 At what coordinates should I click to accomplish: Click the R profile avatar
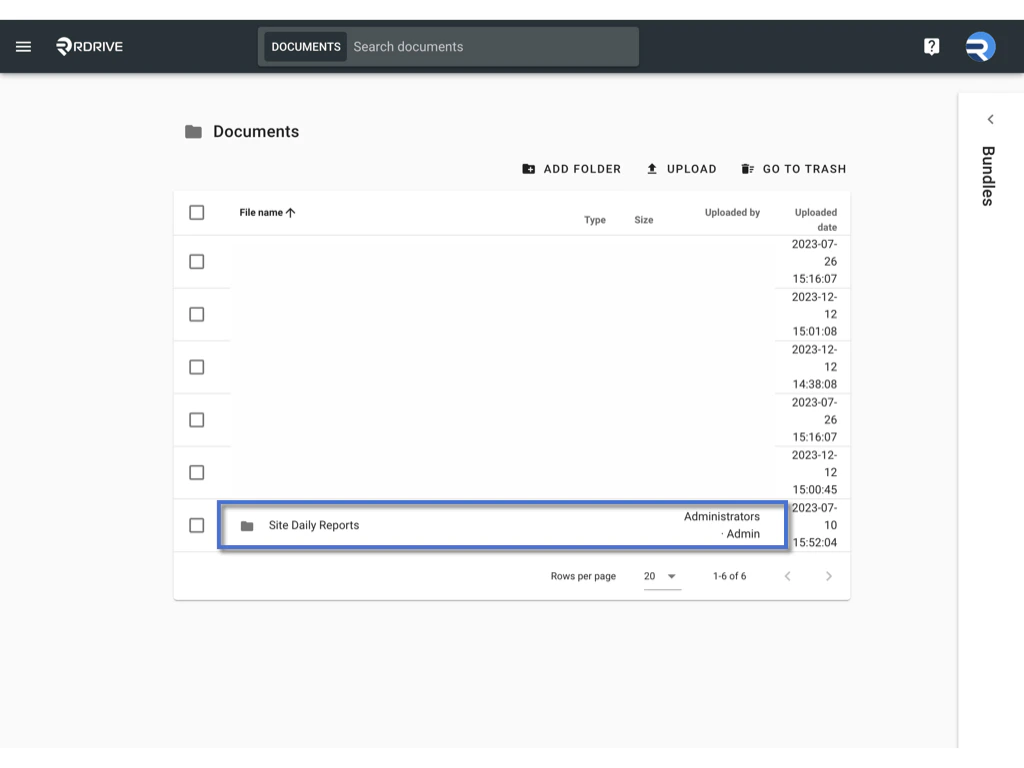pos(979,46)
